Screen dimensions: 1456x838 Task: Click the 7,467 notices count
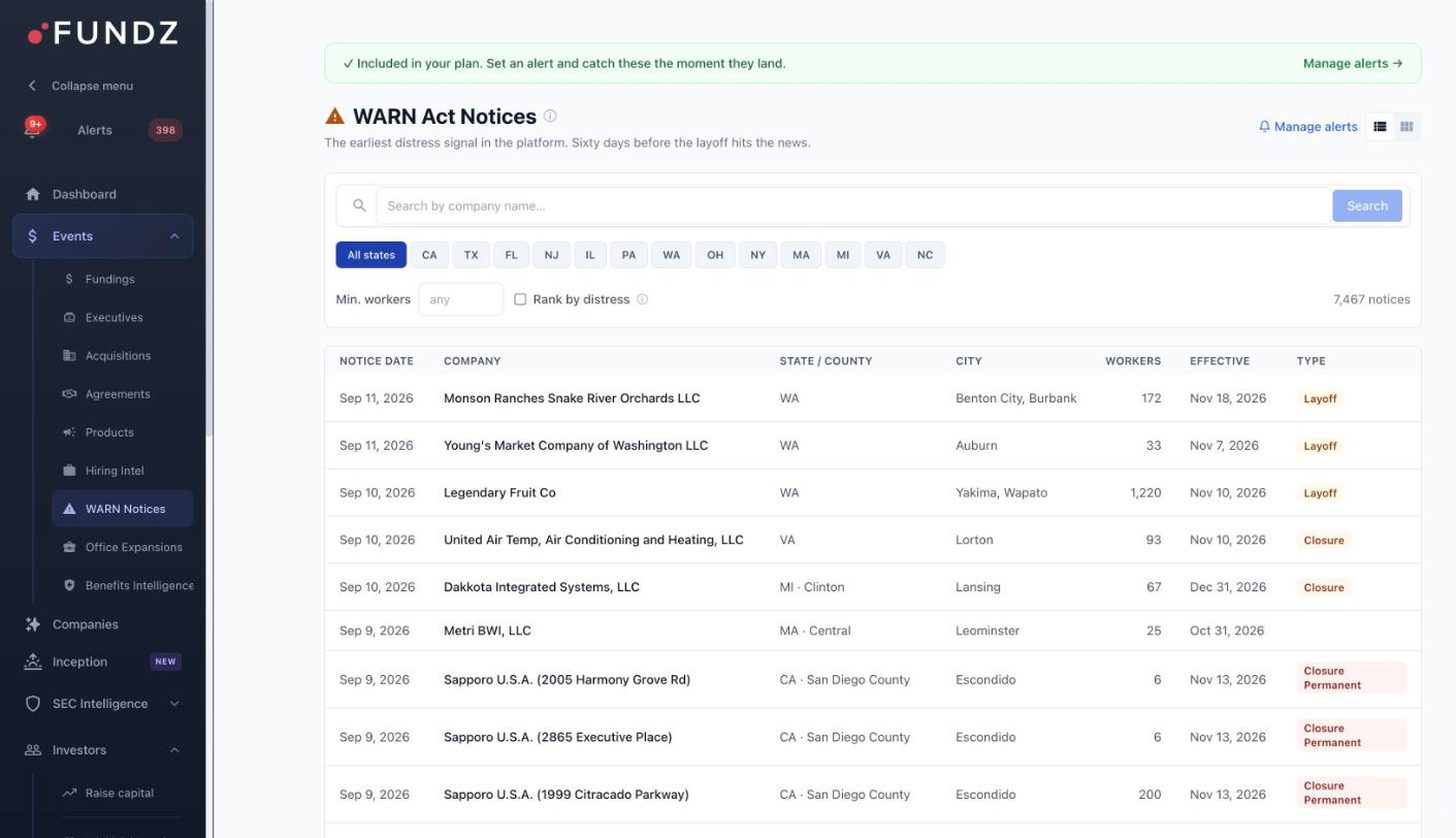click(x=1372, y=299)
